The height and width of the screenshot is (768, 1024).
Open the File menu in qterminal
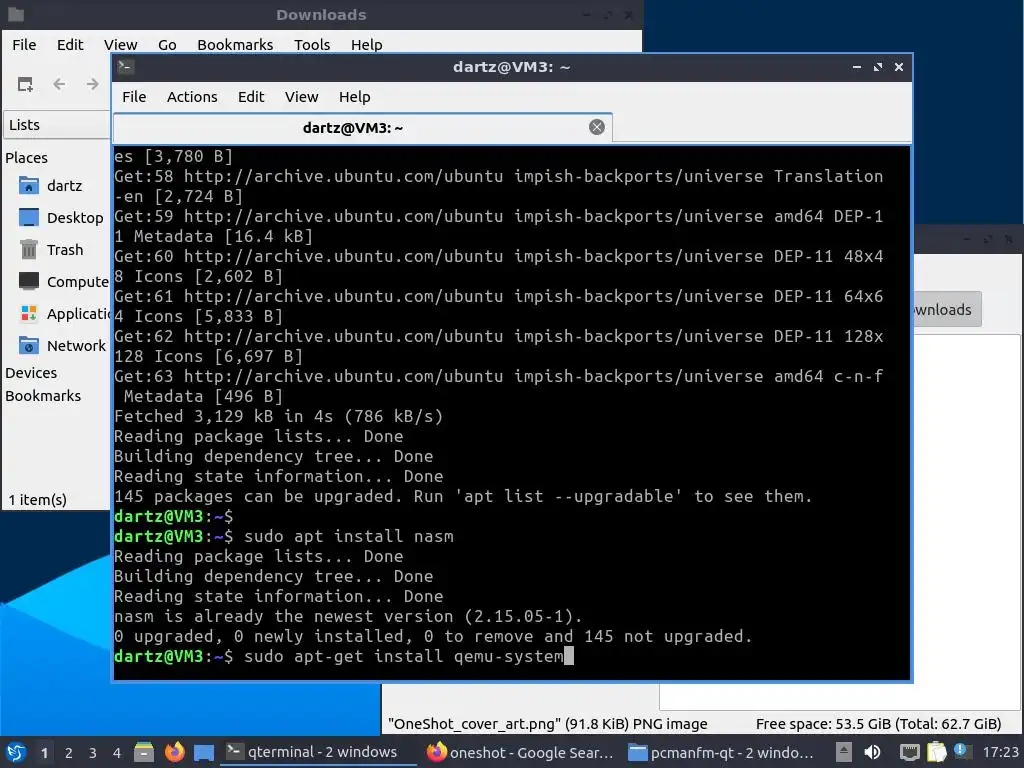click(134, 97)
